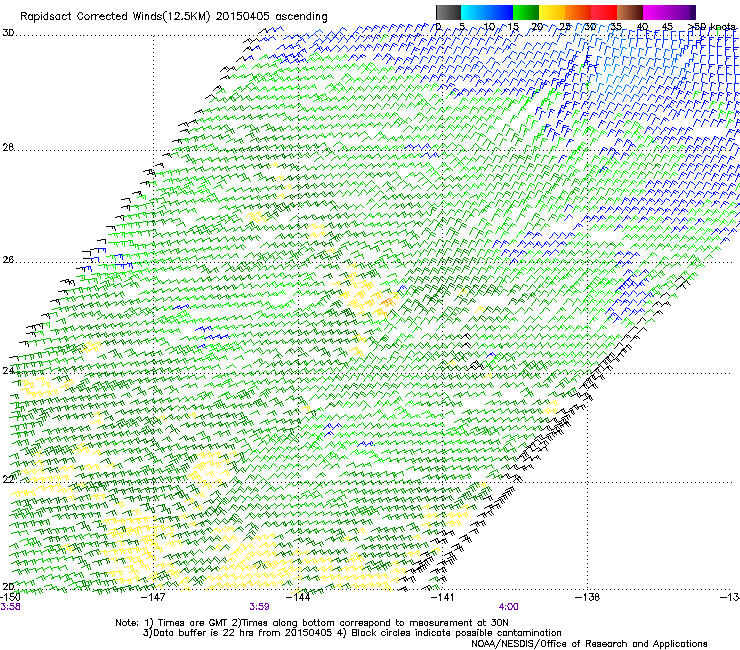Click the latitude label '20'
Image resolution: width=740 pixels, height=650 pixels.
pyautogui.click(x=8, y=586)
